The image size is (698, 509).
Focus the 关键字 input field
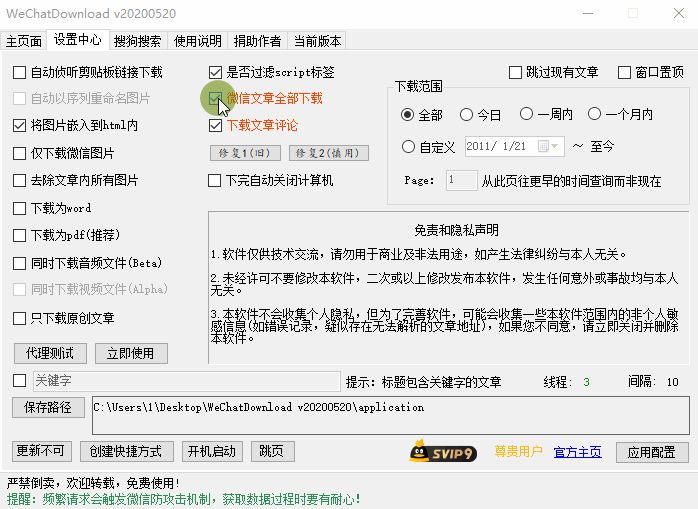point(187,381)
